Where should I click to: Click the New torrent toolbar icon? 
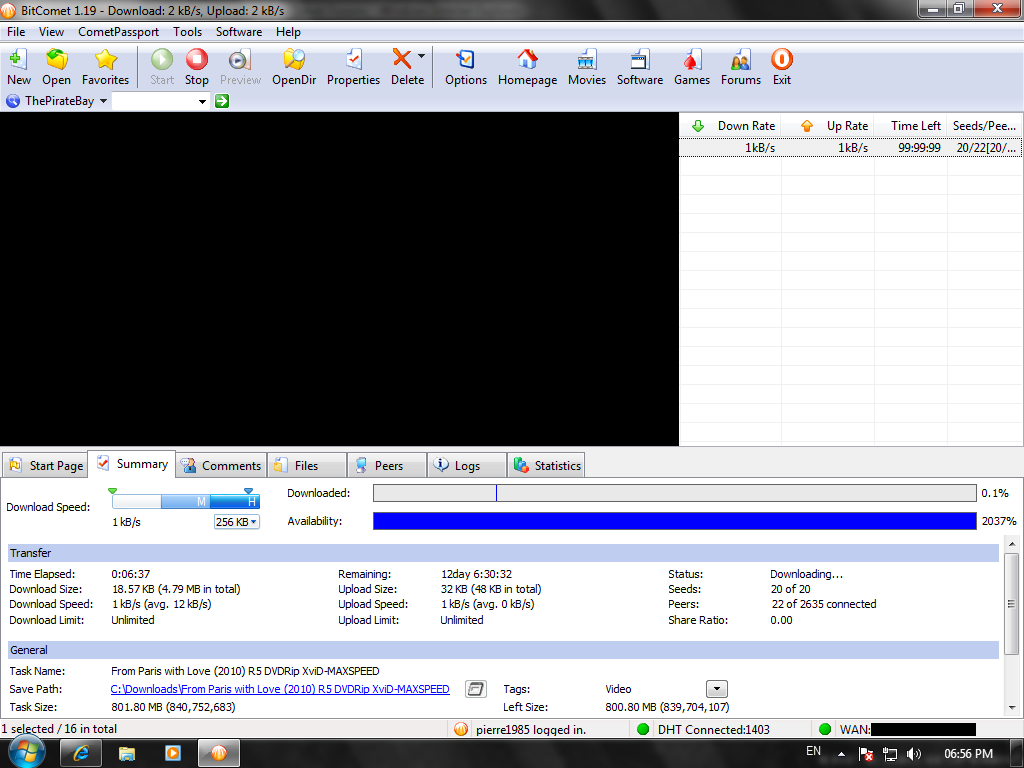18,59
